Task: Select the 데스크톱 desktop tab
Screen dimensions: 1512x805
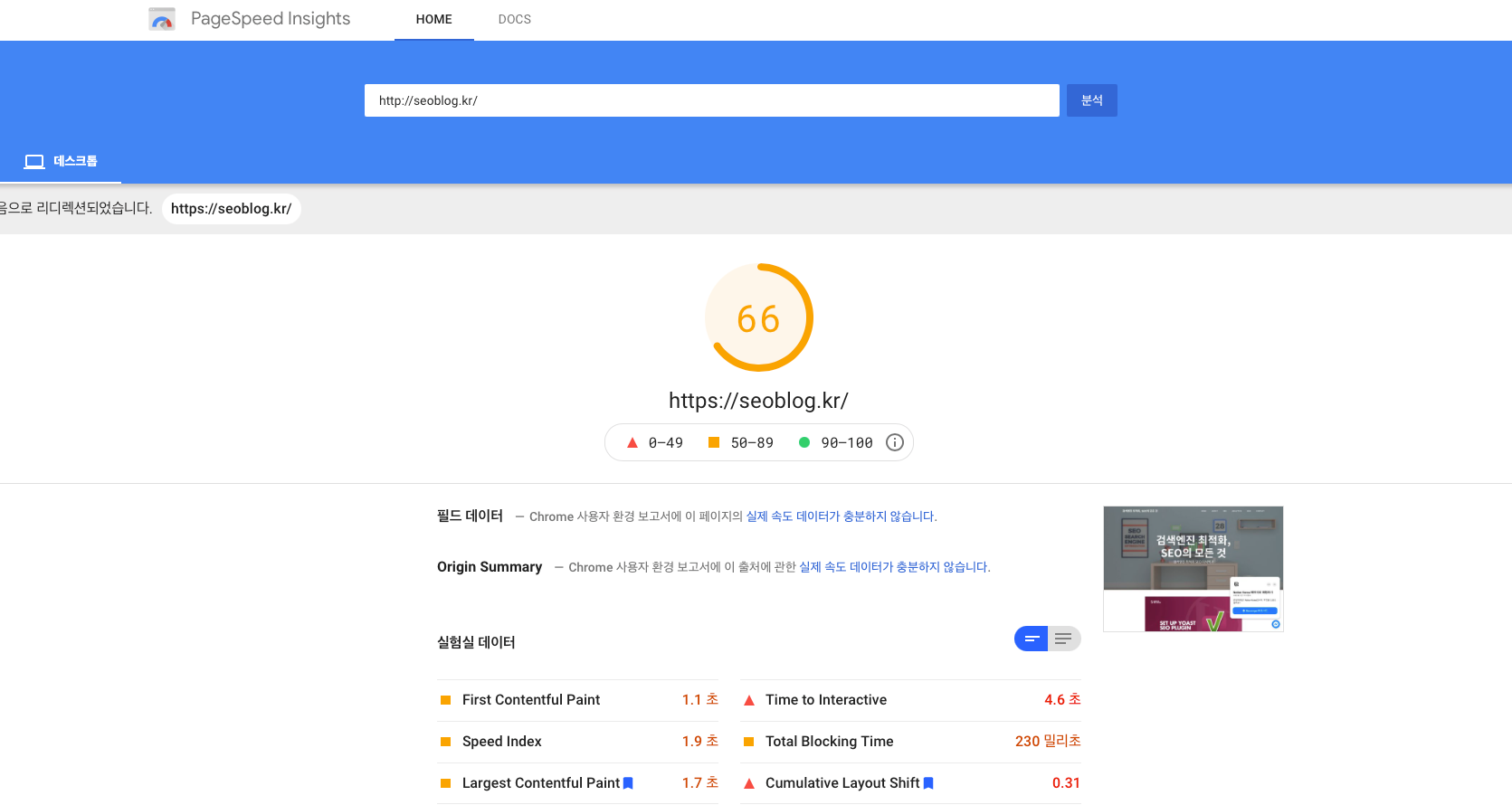Action: pyautogui.click(x=61, y=161)
